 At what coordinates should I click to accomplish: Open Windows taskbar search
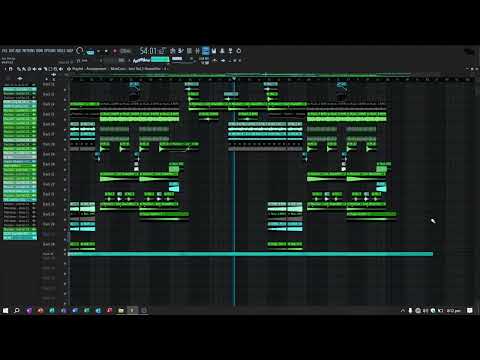pyautogui.click(x=17, y=310)
